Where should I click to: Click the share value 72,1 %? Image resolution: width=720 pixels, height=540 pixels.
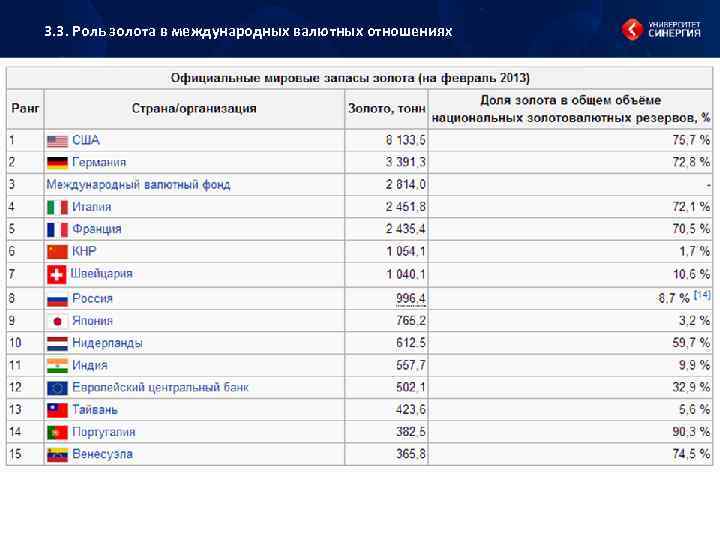click(691, 207)
